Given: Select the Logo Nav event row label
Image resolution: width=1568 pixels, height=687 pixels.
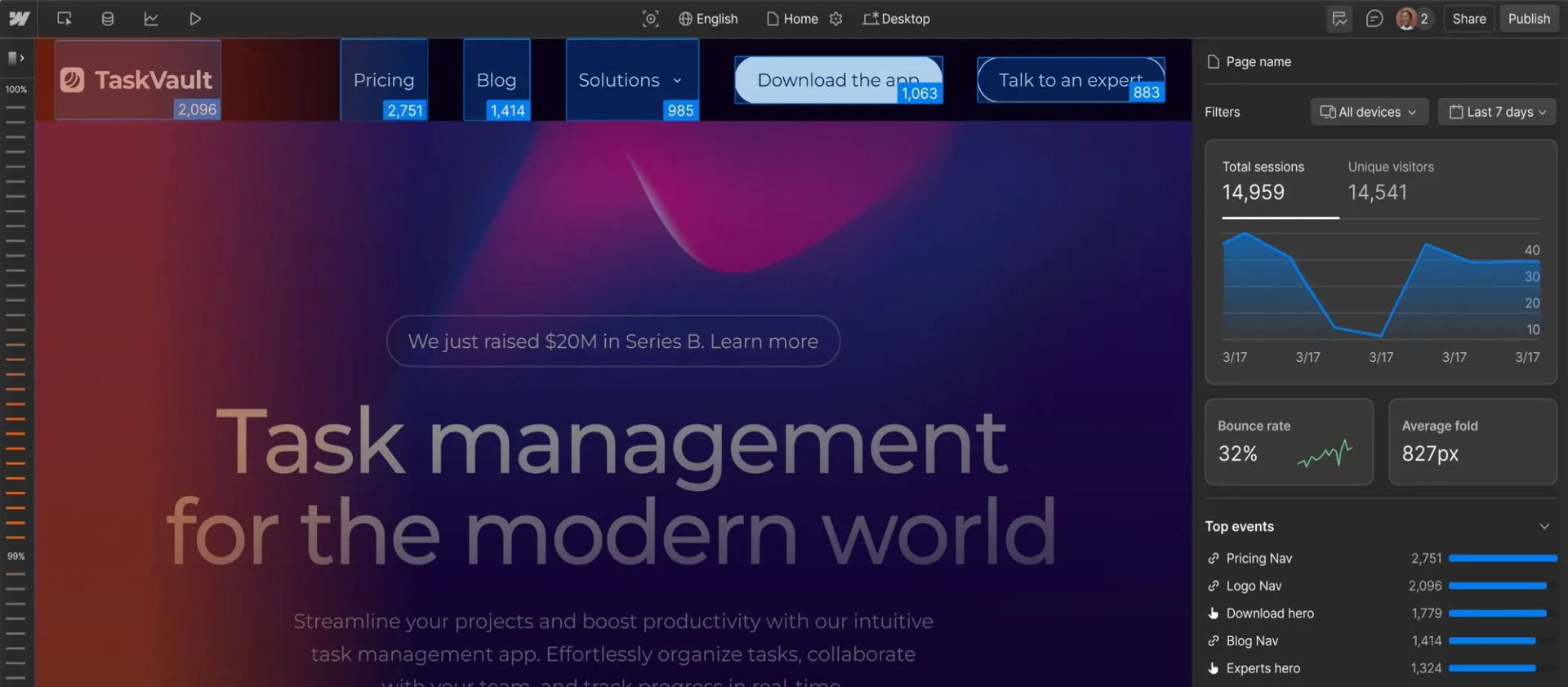Looking at the screenshot, I should [1254, 586].
